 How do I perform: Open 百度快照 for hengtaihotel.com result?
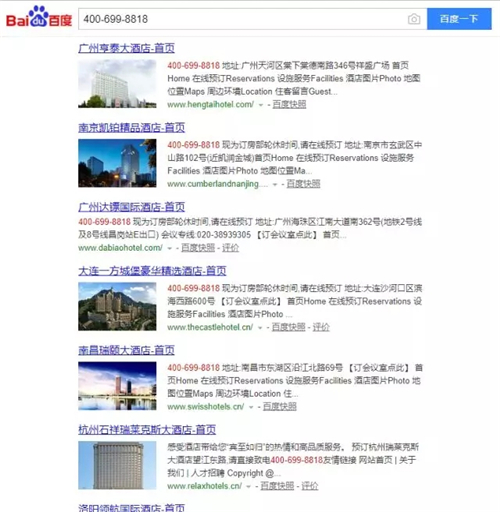289,105
